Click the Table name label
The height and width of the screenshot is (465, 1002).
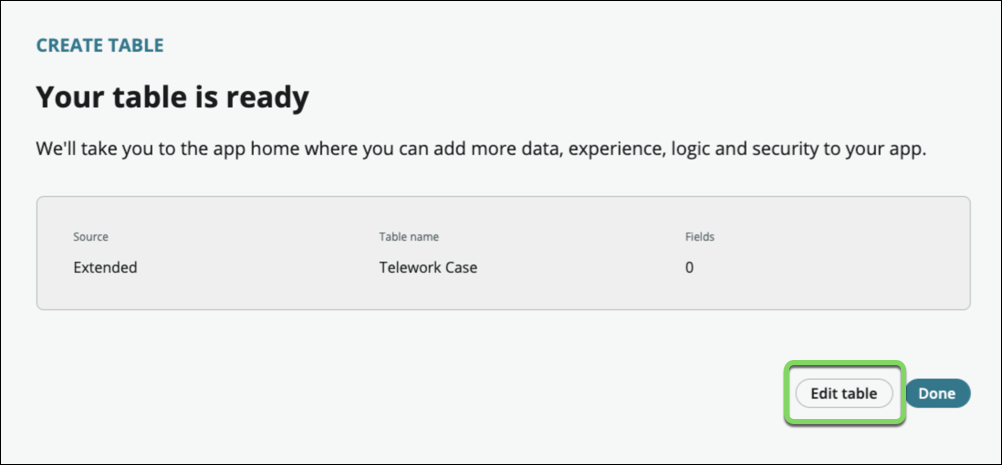(x=409, y=237)
